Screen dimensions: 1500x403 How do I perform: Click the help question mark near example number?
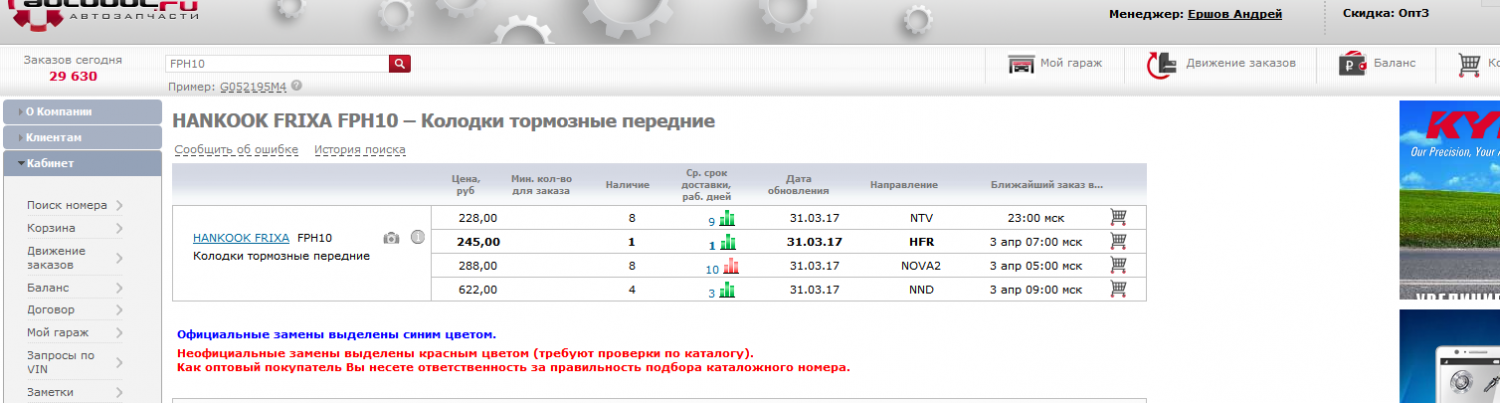tap(297, 86)
